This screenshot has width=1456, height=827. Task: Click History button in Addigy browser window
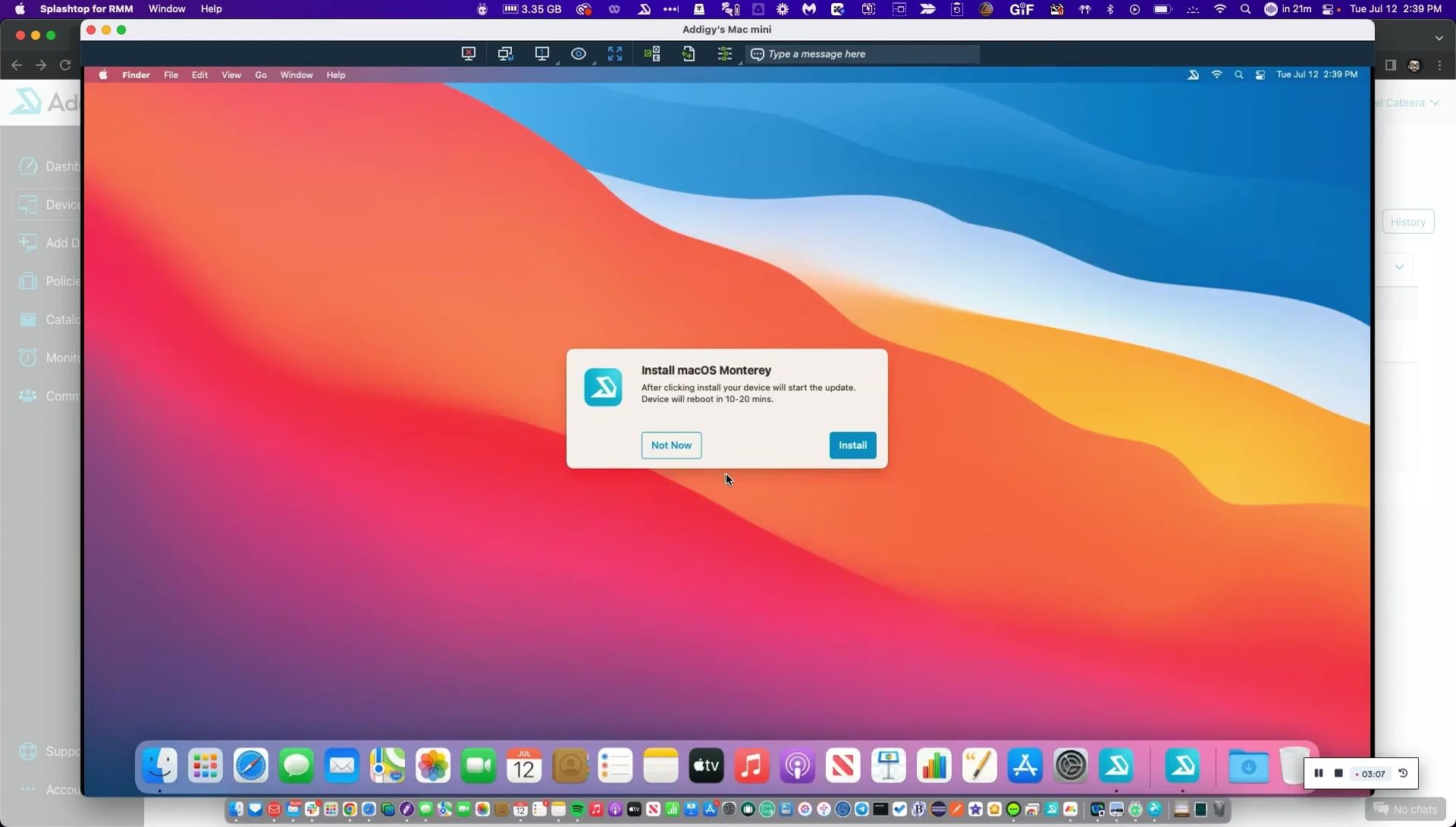point(1408,222)
